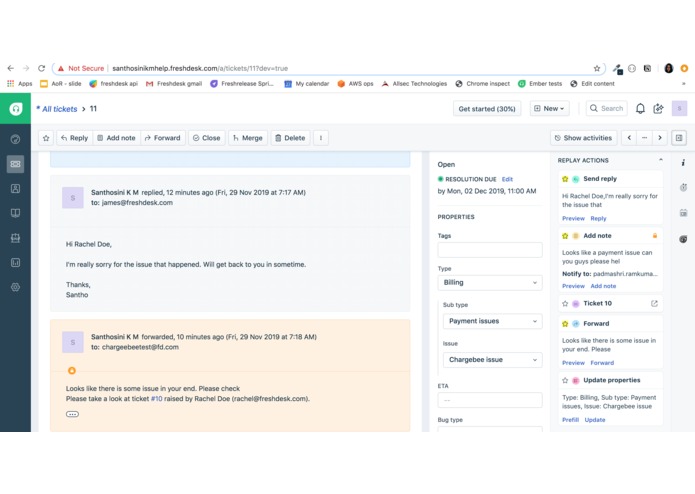Open the info icon in right rail
Screen dimensions: 695x494
(683, 163)
